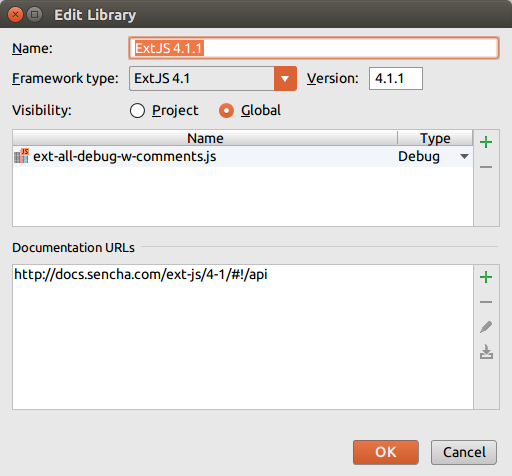Click the Name column header
The height and width of the screenshot is (476, 512).
click(205, 138)
